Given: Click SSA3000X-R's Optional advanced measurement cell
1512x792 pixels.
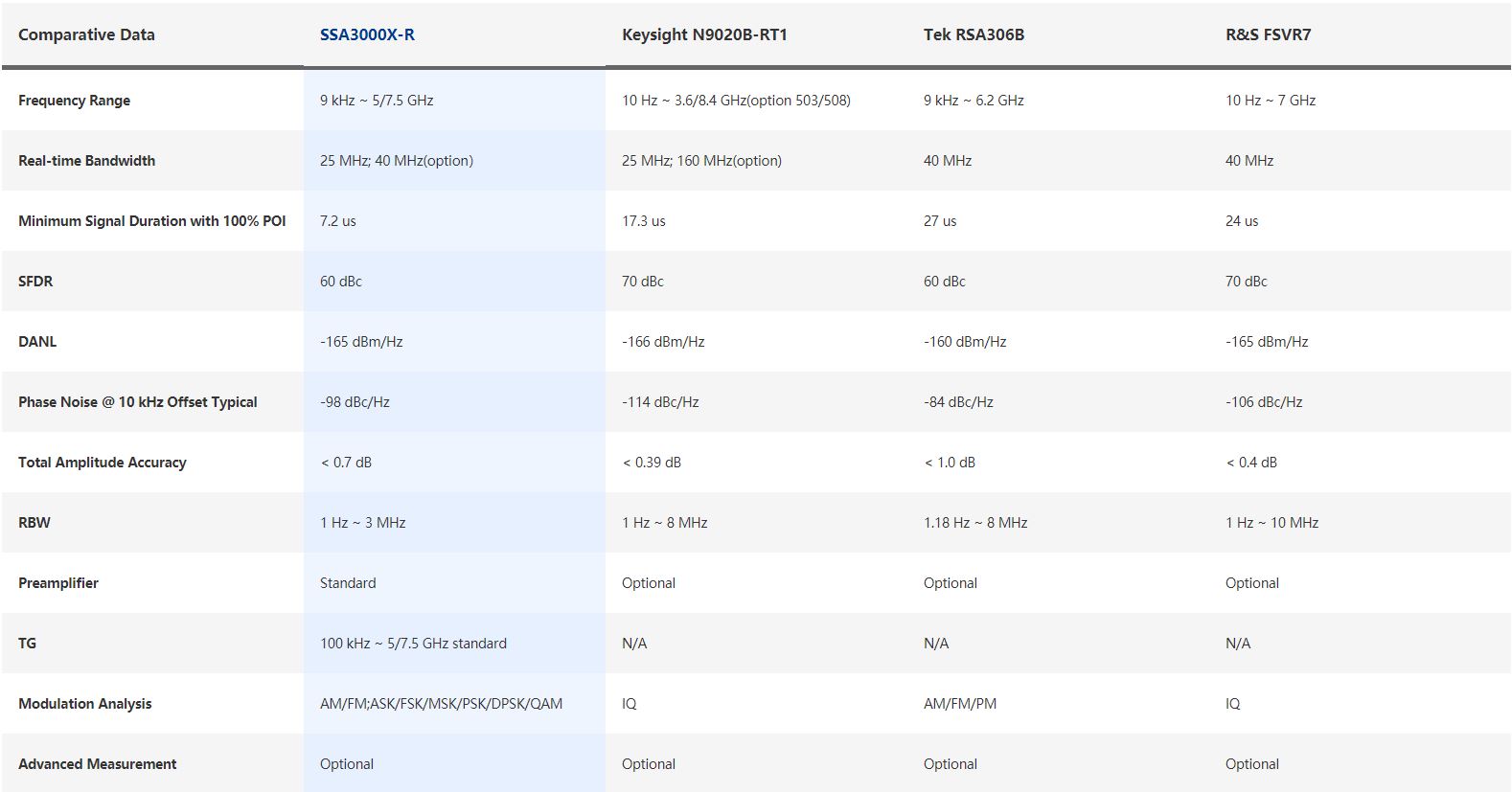Looking at the screenshot, I should [347, 764].
